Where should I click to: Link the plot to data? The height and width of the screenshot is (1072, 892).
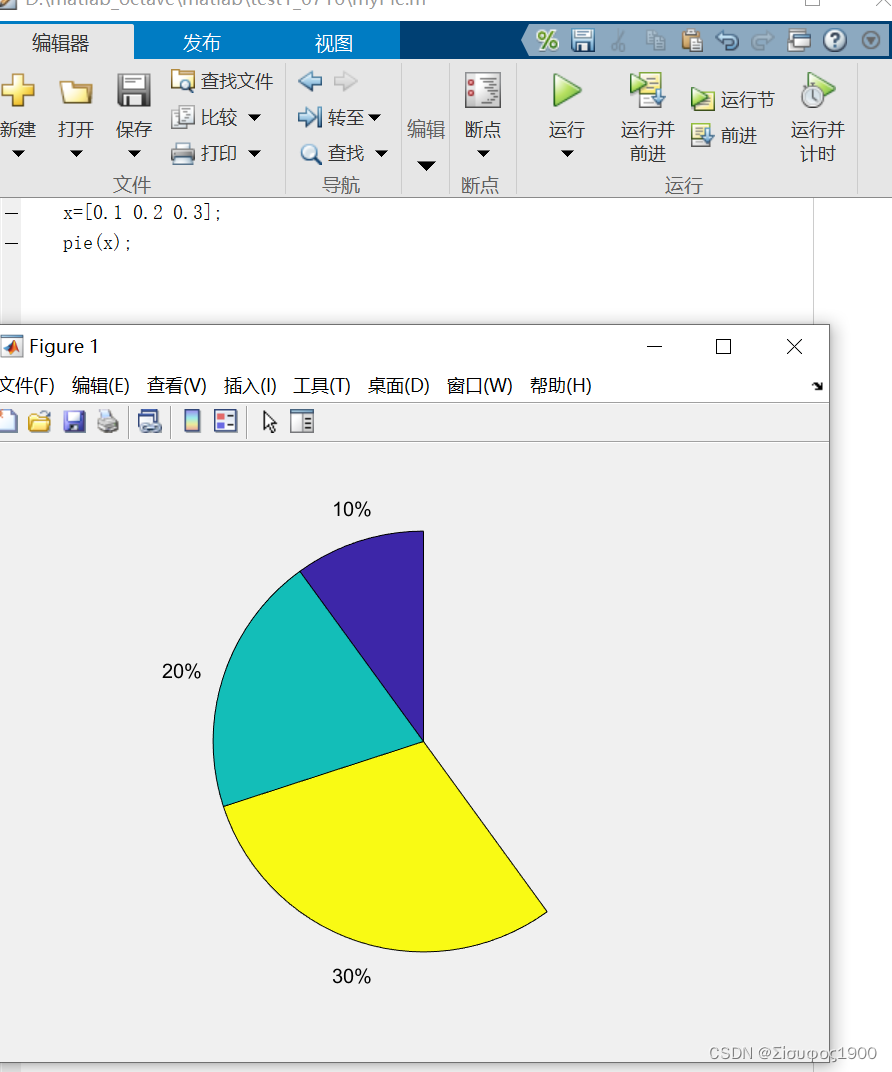pyautogui.click(x=150, y=421)
